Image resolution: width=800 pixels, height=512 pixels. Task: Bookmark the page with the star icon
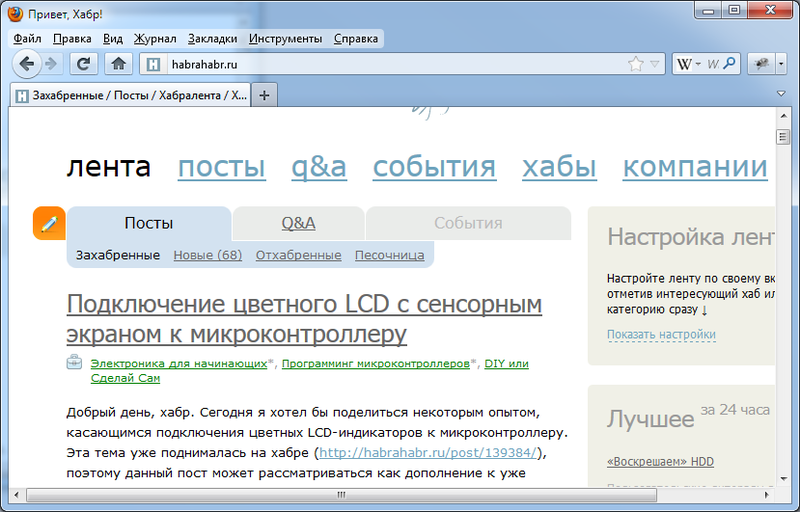tap(636, 64)
